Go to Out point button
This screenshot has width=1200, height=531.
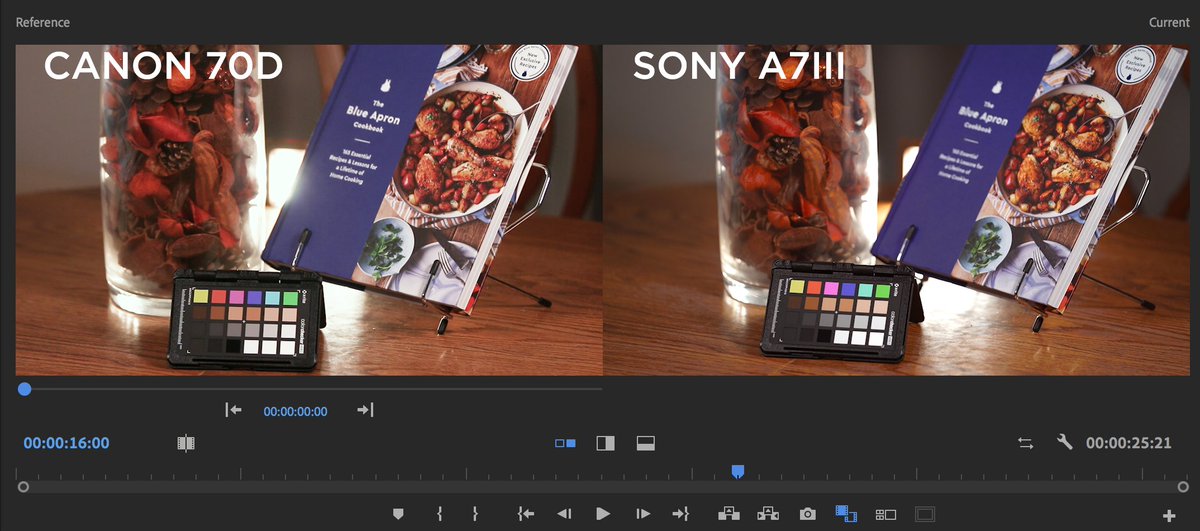pos(681,513)
